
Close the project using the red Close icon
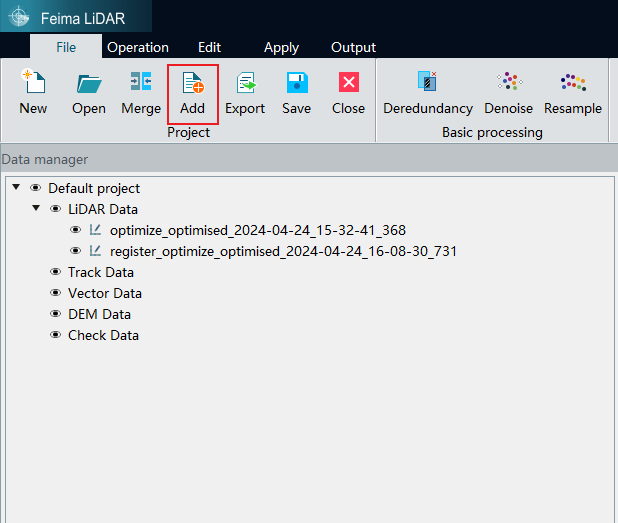coord(348,84)
